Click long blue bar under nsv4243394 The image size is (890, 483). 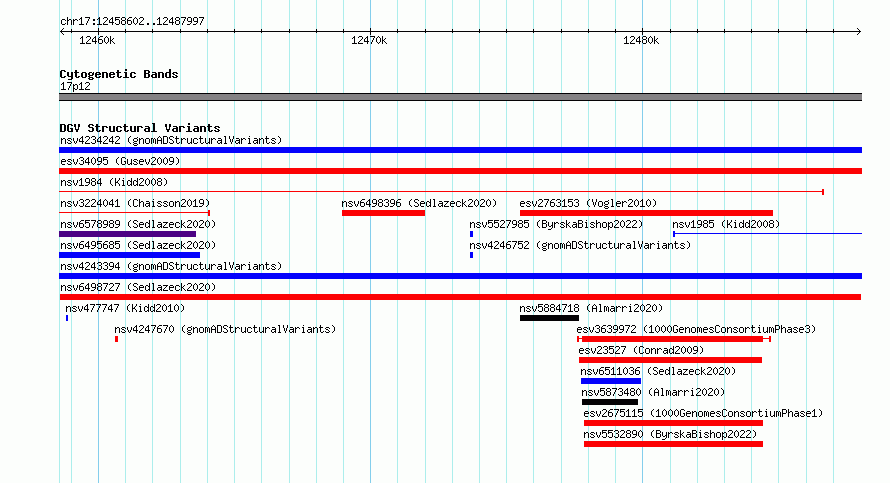[460, 276]
